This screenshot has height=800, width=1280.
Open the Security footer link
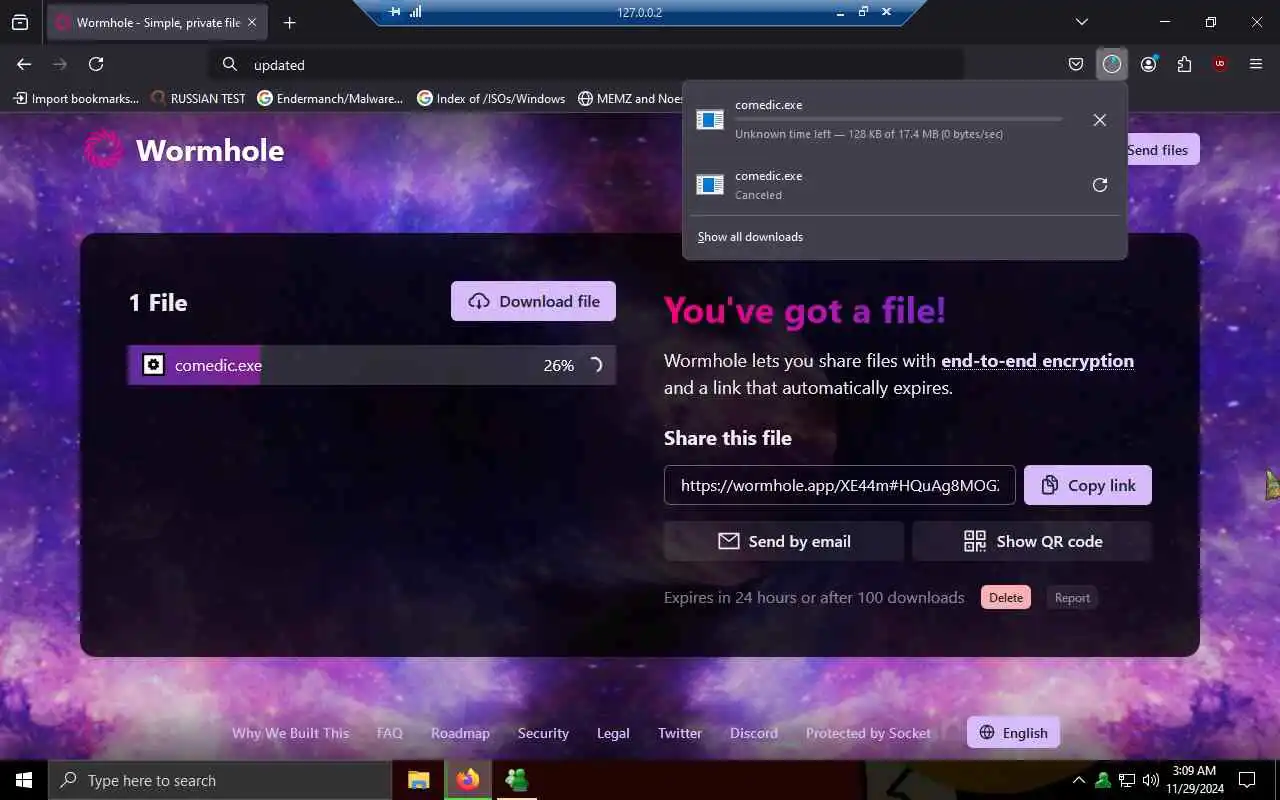coord(543,733)
